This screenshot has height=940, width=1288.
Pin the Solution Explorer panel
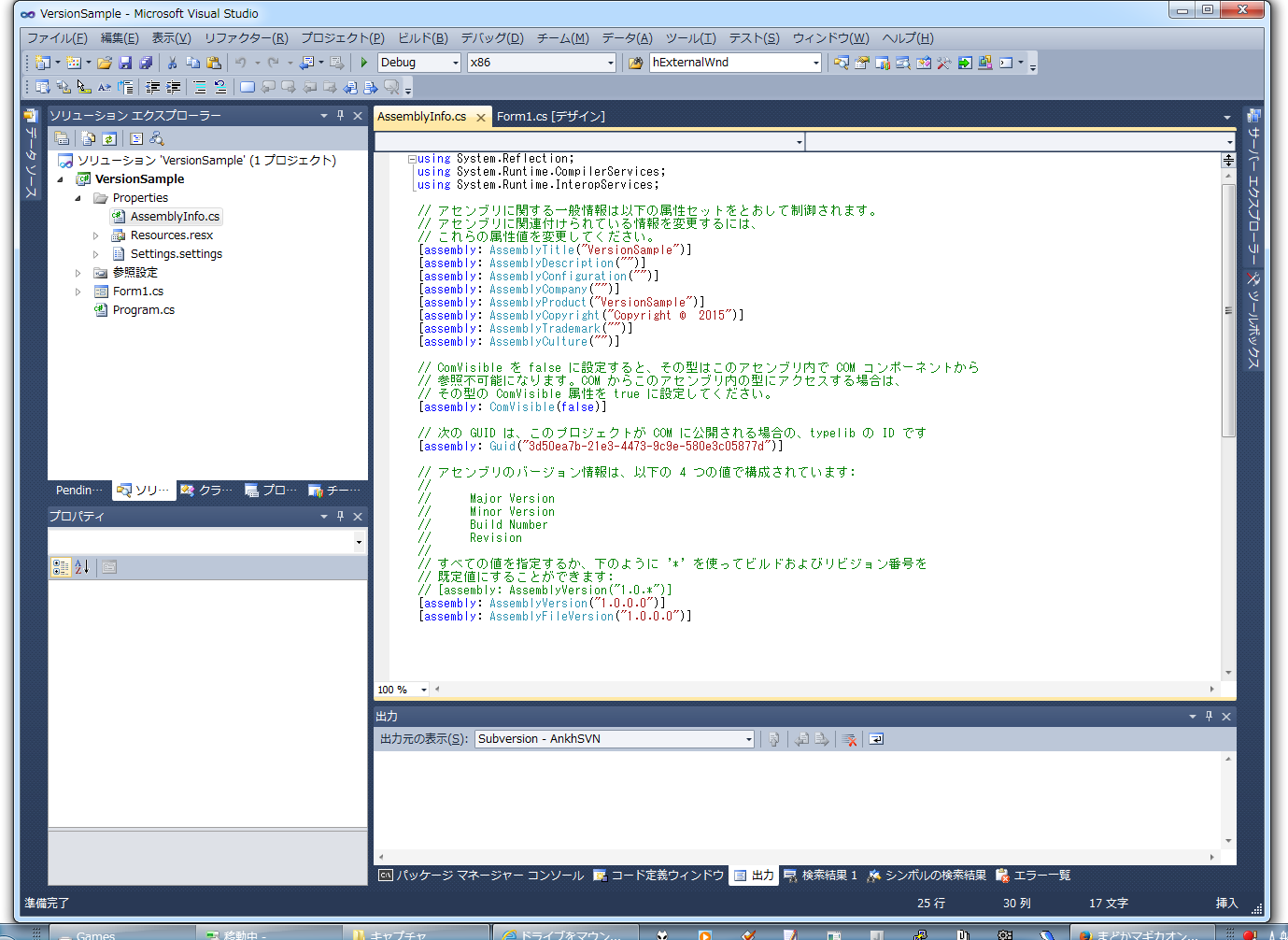[340, 115]
